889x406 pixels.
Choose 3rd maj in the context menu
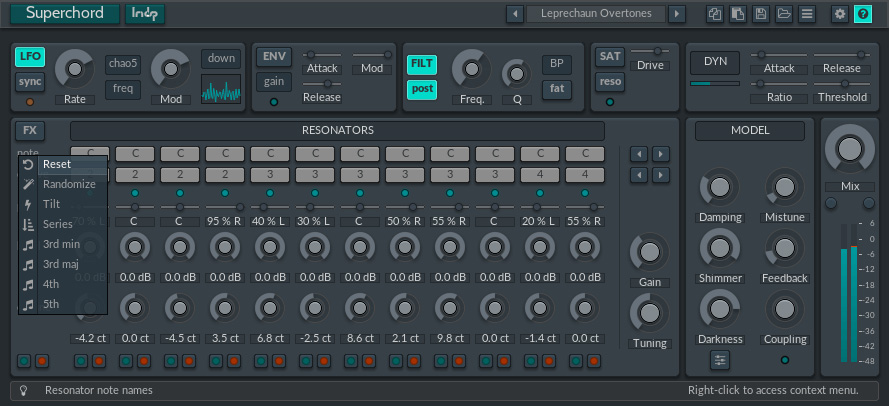tap(61, 264)
